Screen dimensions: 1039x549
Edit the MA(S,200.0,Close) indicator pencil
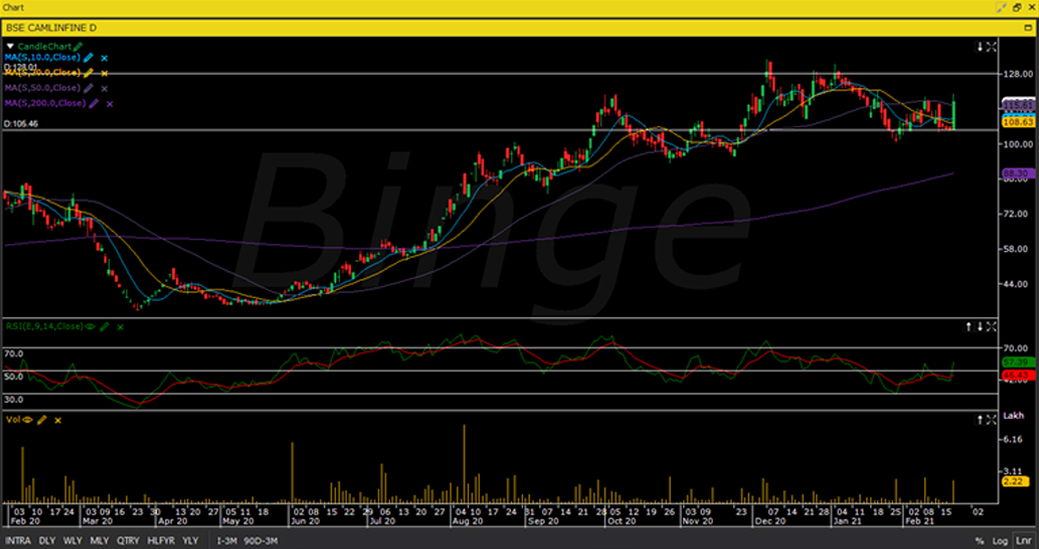94,103
